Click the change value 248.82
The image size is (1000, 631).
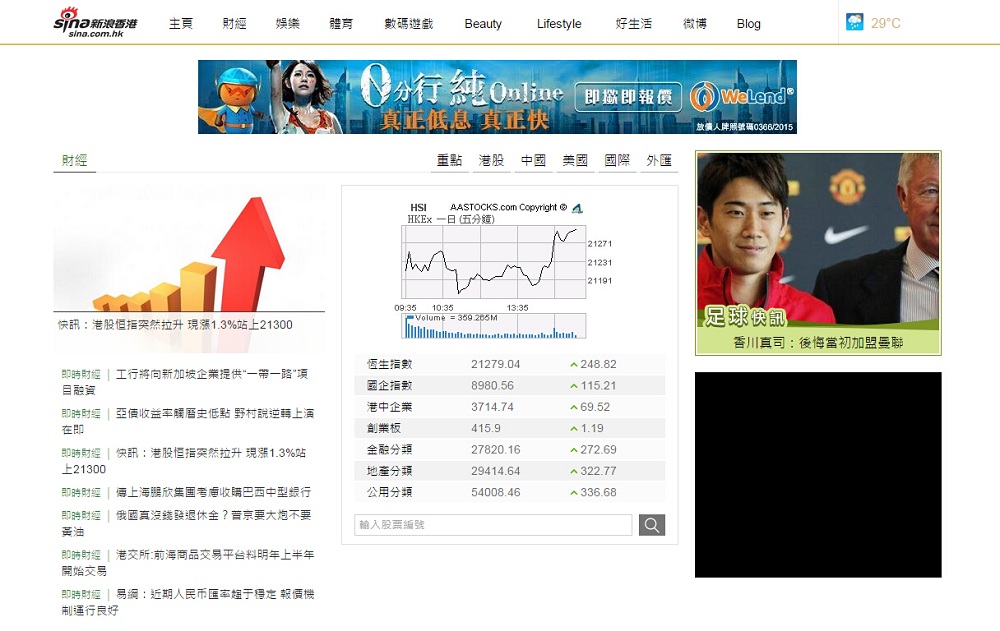click(x=598, y=364)
